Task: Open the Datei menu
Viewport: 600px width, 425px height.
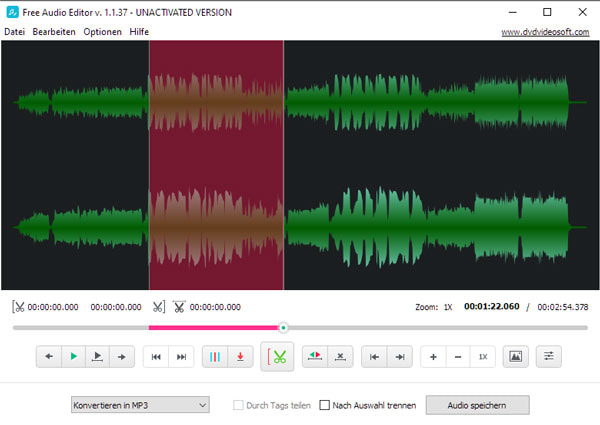Action: pos(14,32)
